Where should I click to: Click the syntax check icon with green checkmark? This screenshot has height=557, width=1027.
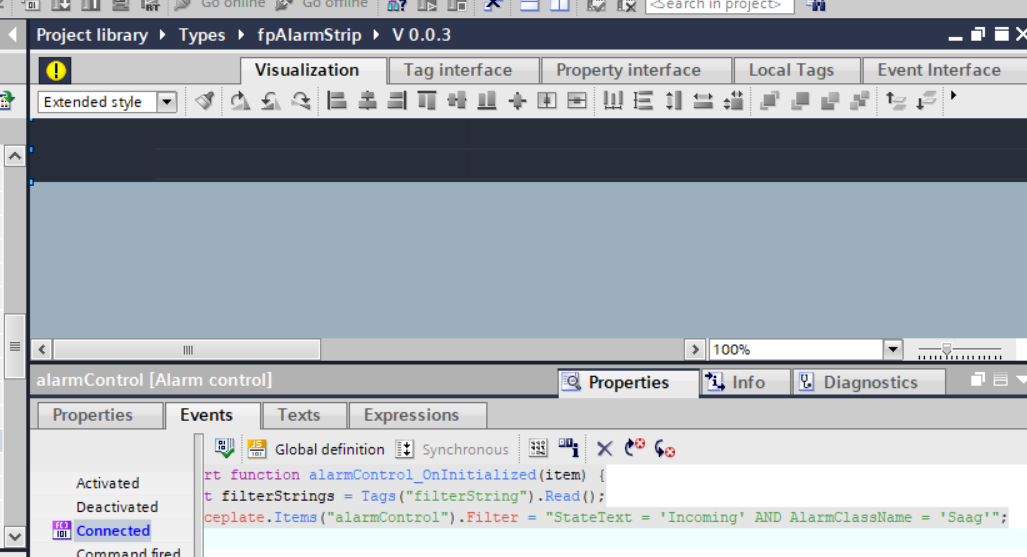point(224,449)
